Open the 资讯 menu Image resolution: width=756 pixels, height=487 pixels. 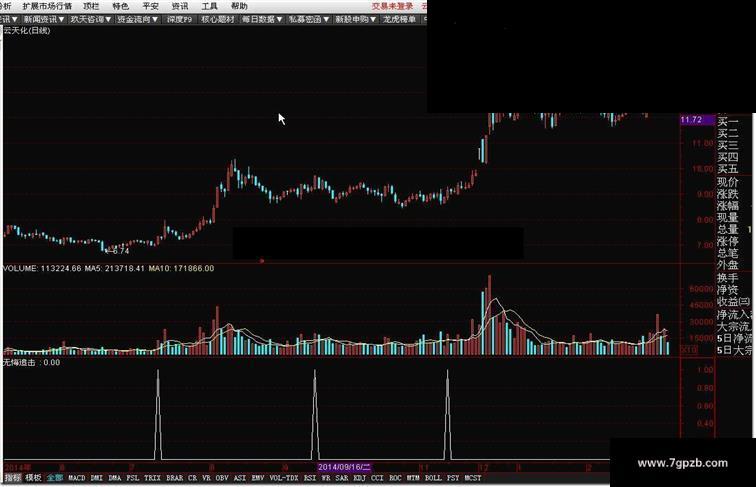pos(179,6)
